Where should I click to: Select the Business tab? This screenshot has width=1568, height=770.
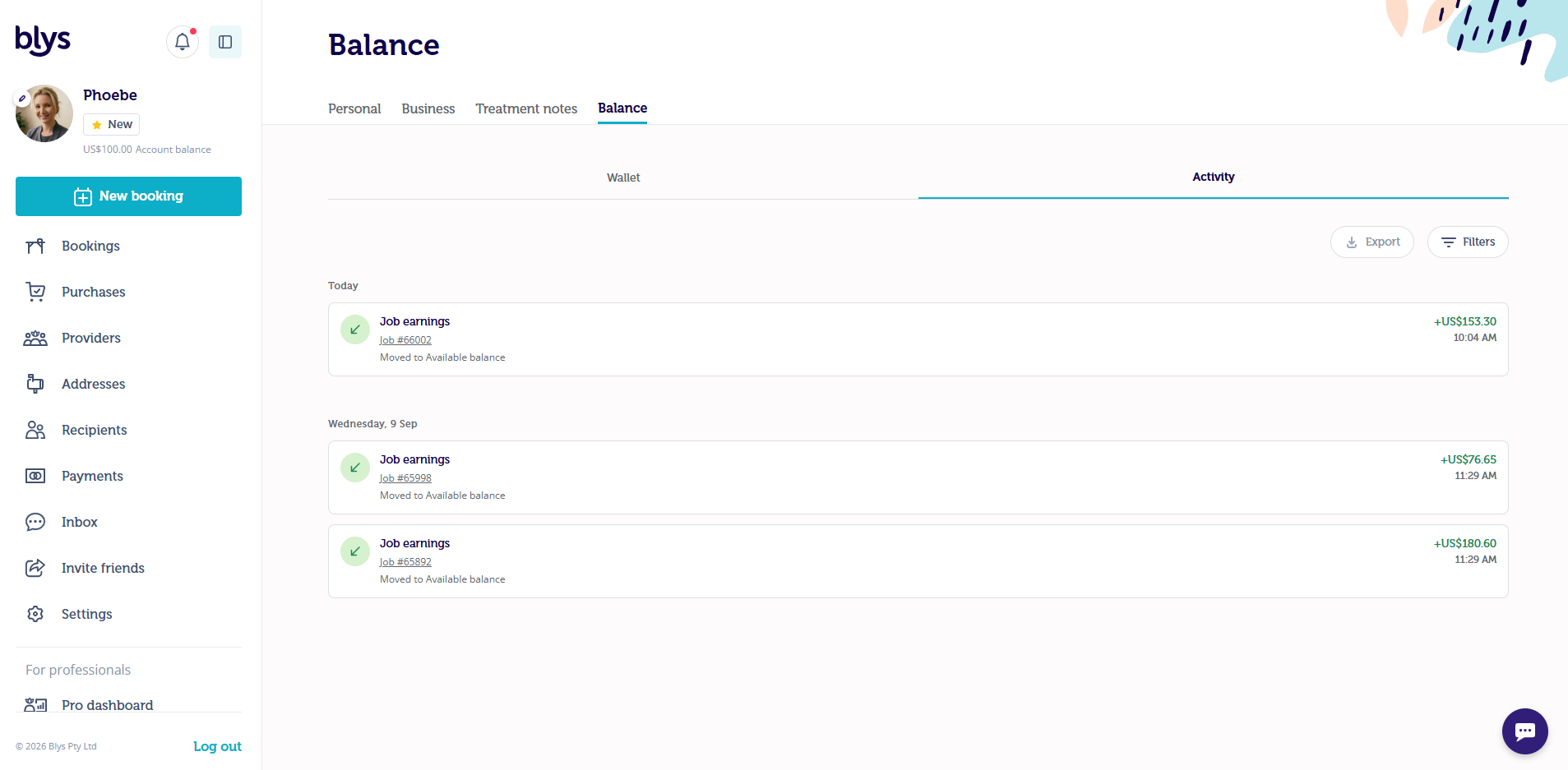(428, 108)
